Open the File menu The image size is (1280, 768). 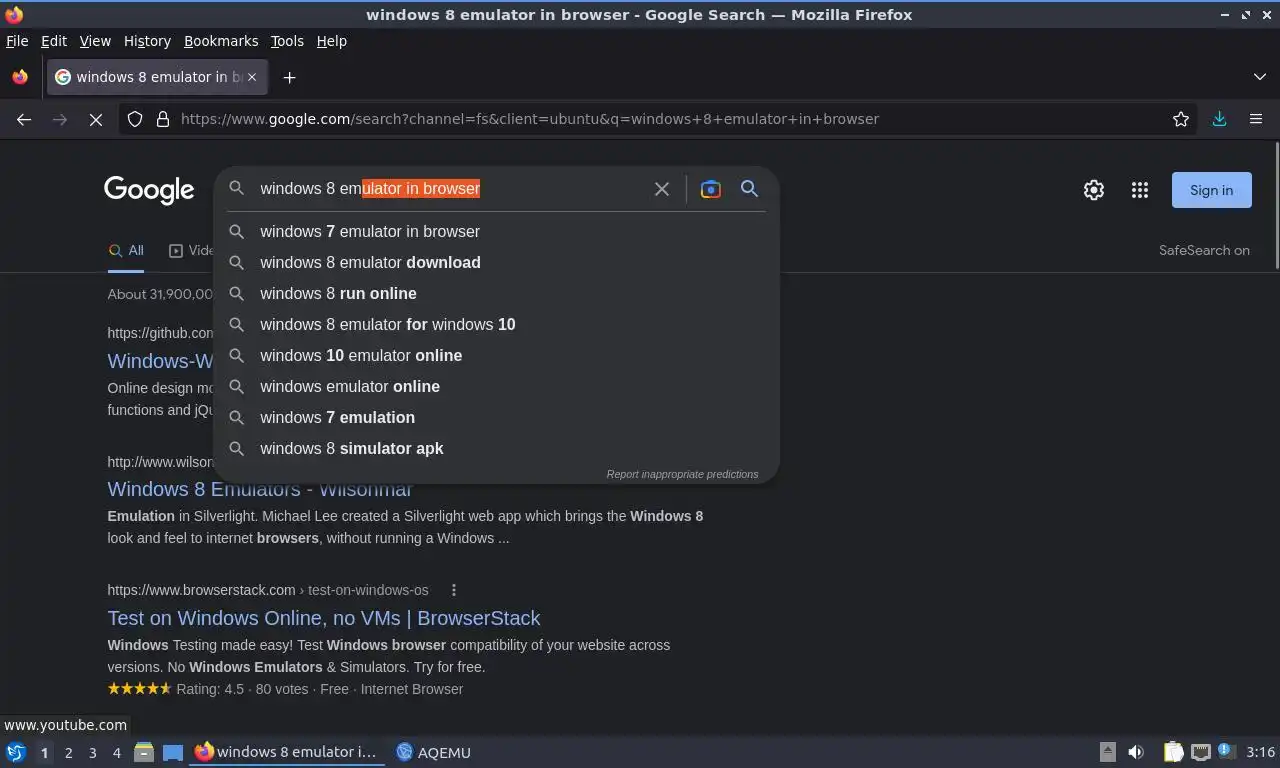[17, 41]
